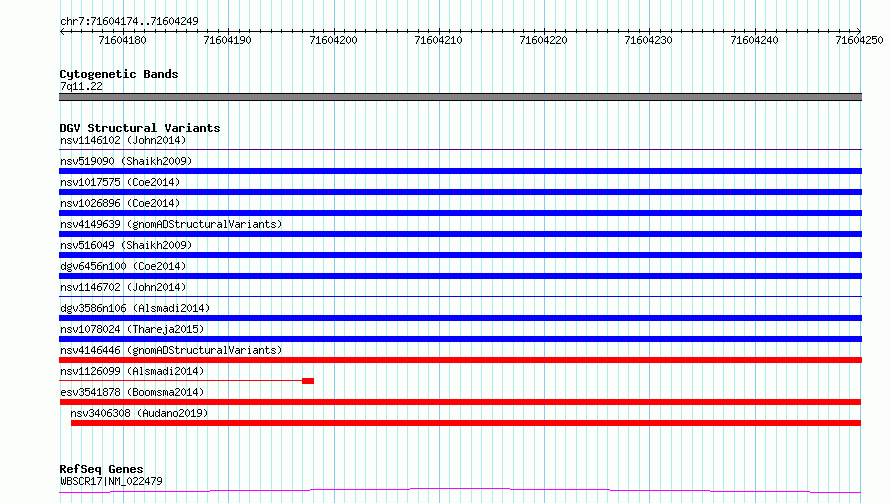Click the blue bar for nsv1017575
The image size is (890, 503).
coord(460,192)
